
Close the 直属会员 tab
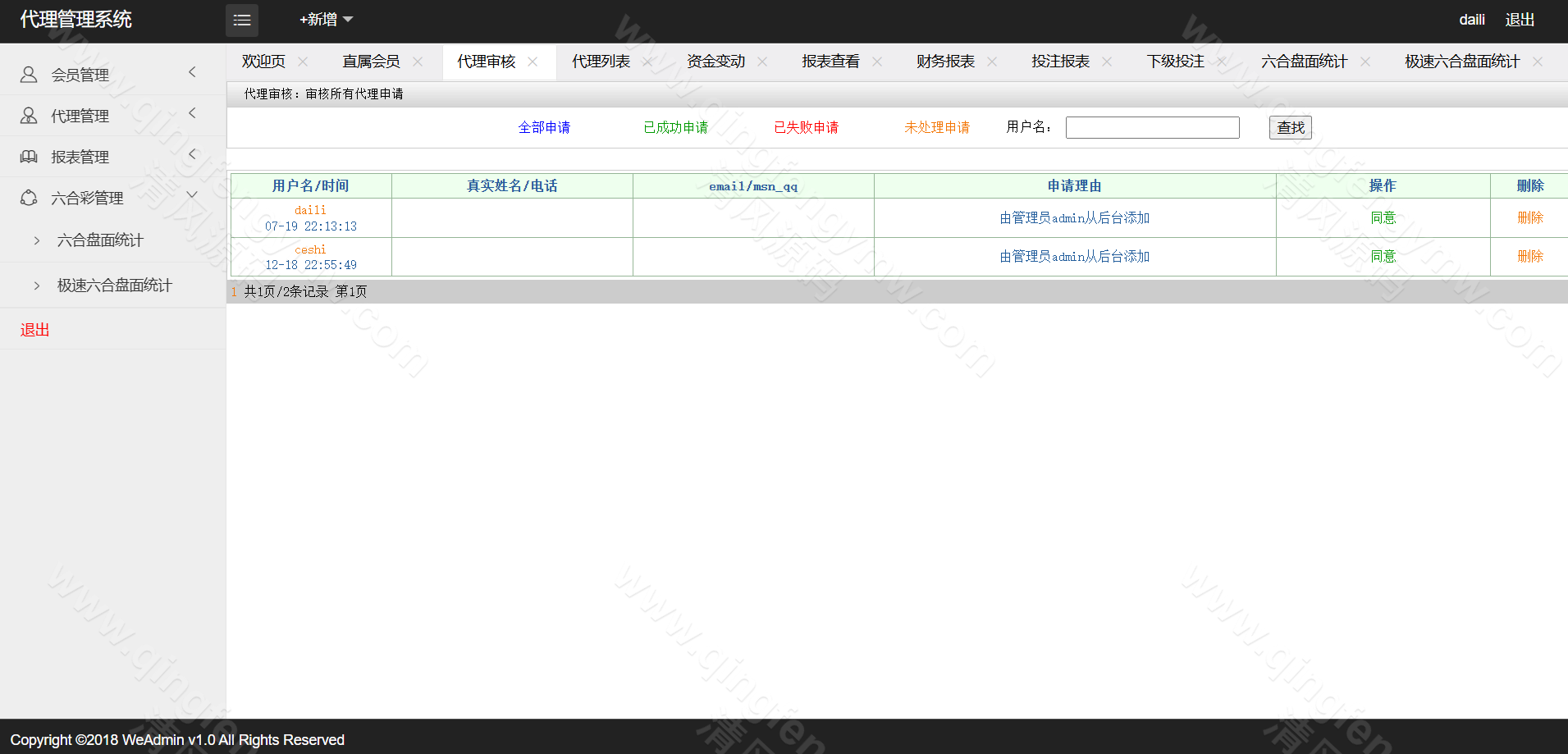tap(418, 62)
